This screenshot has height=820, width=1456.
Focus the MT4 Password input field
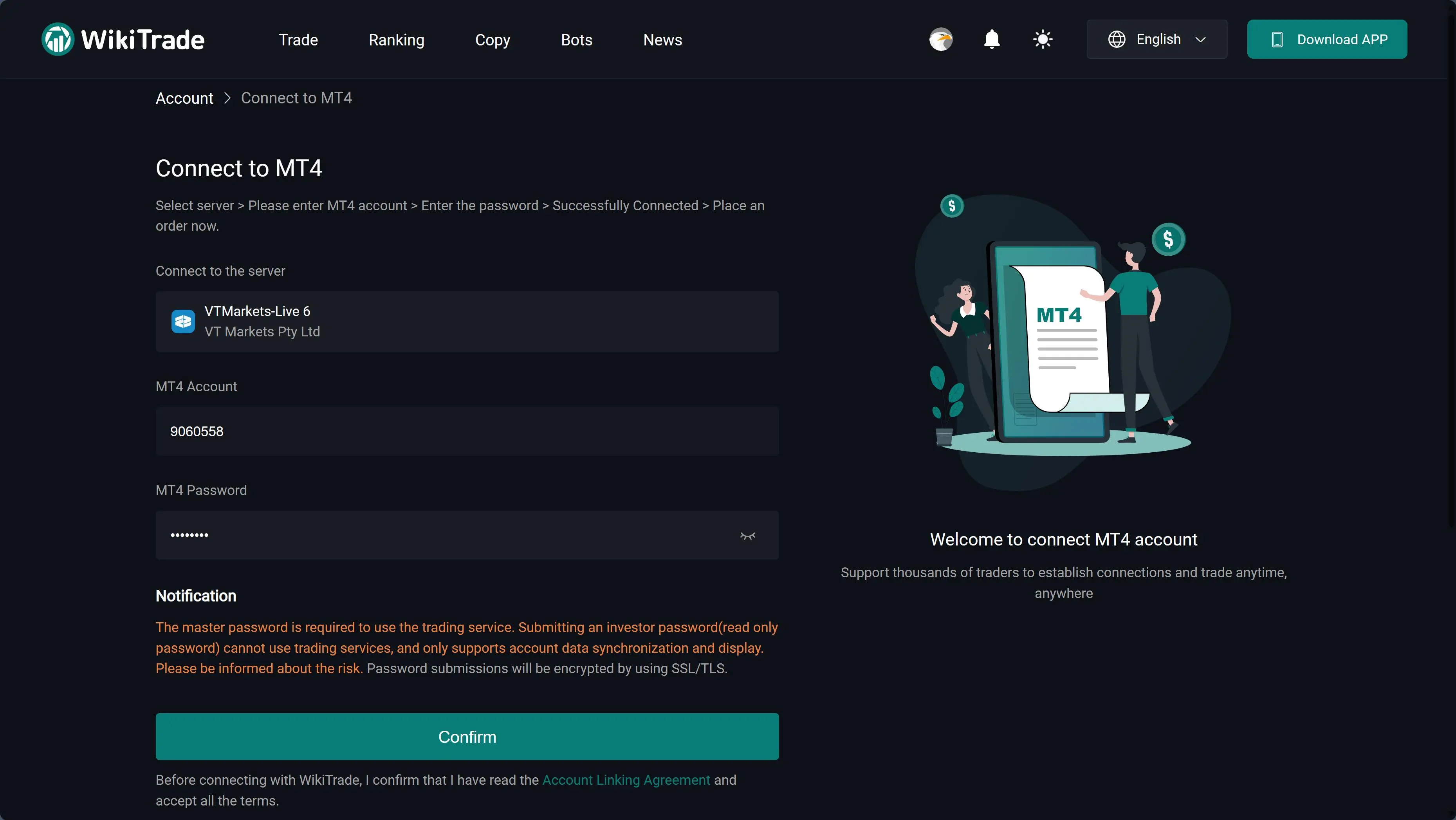(x=467, y=536)
